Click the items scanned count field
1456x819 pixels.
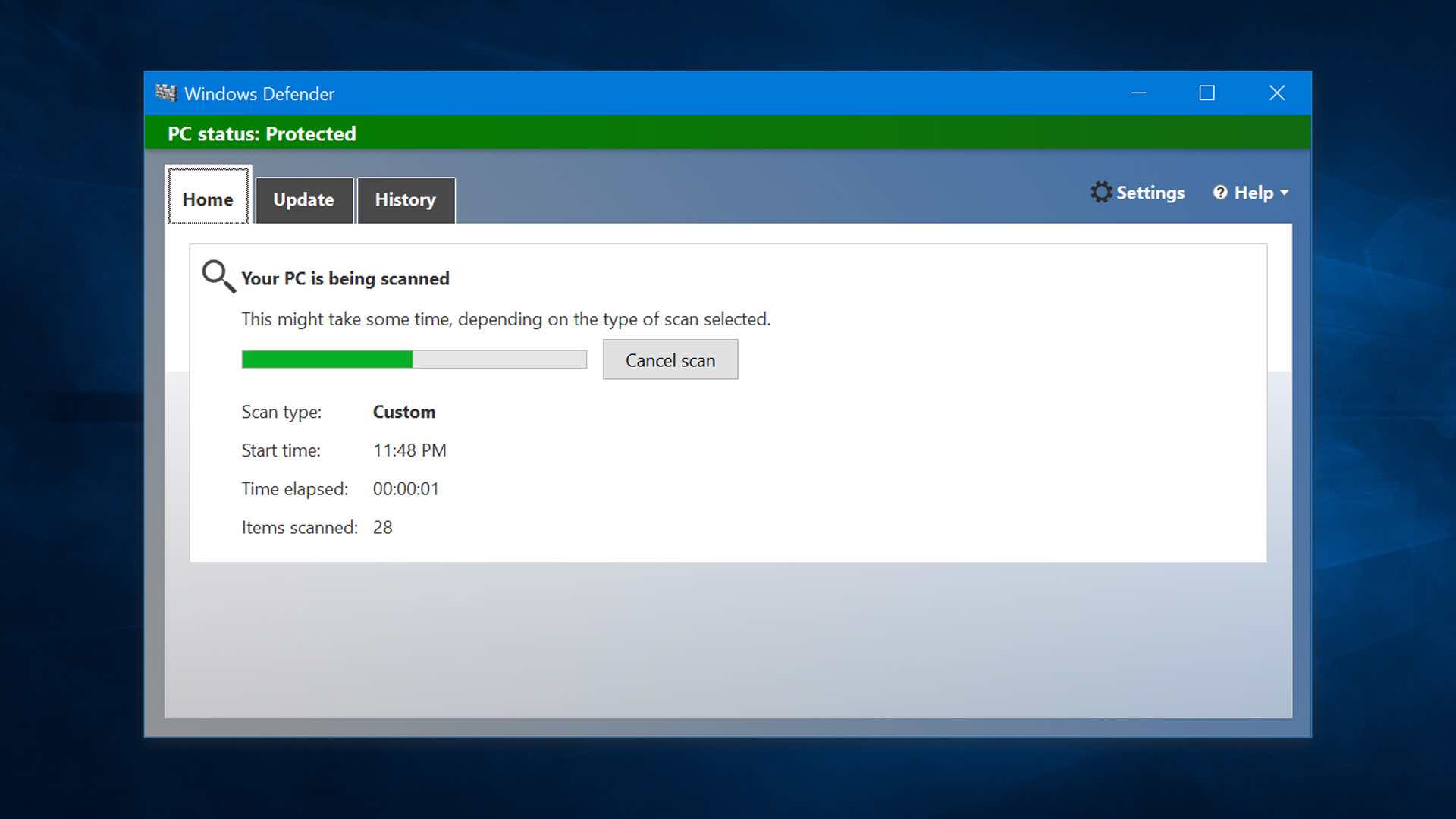click(x=382, y=527)
